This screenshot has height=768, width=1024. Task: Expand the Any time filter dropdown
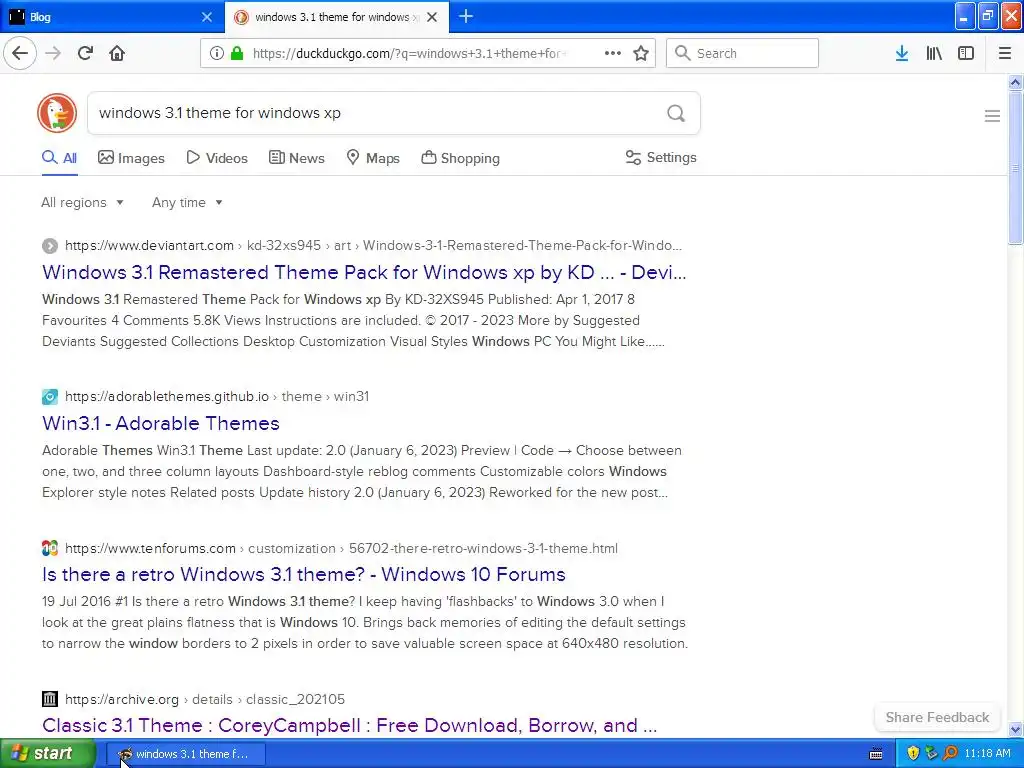187,202
